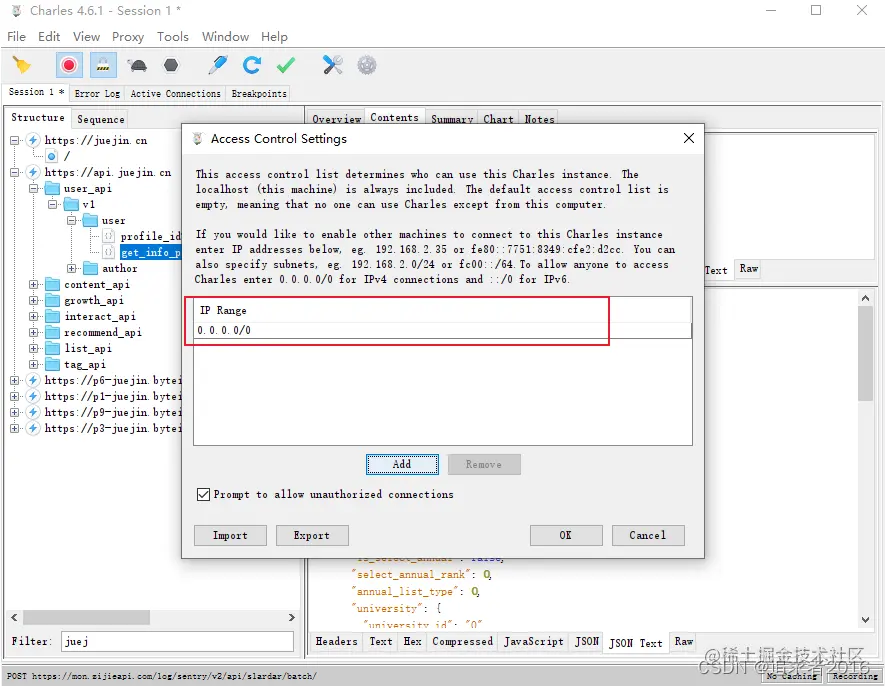This screenshot has width=885, height=686.
Task: Expand the recommend_api folder
Action: [34, 332]
